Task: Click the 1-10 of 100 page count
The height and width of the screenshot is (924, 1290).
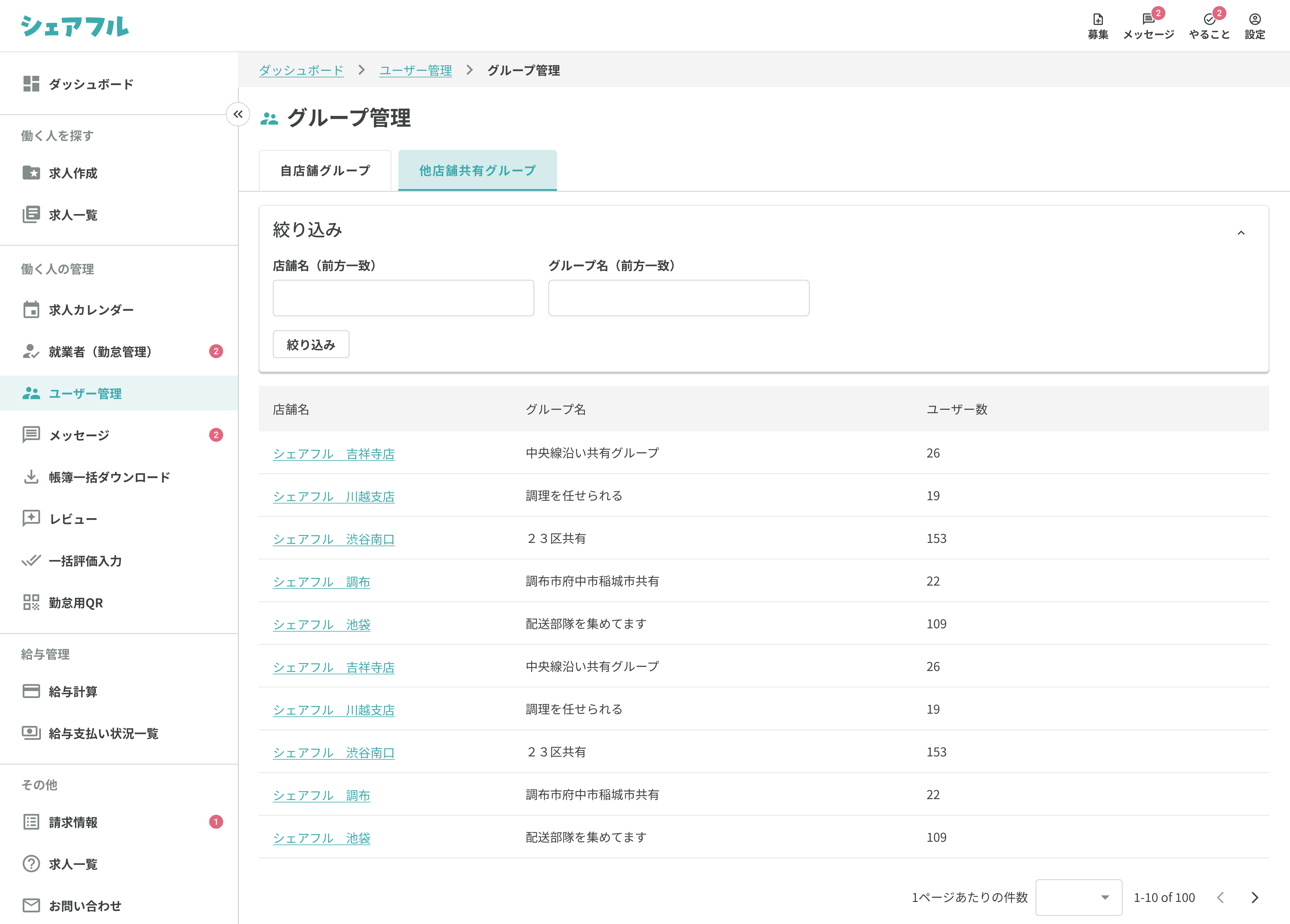Action: pyautogui.click(x=1164, y=897)
